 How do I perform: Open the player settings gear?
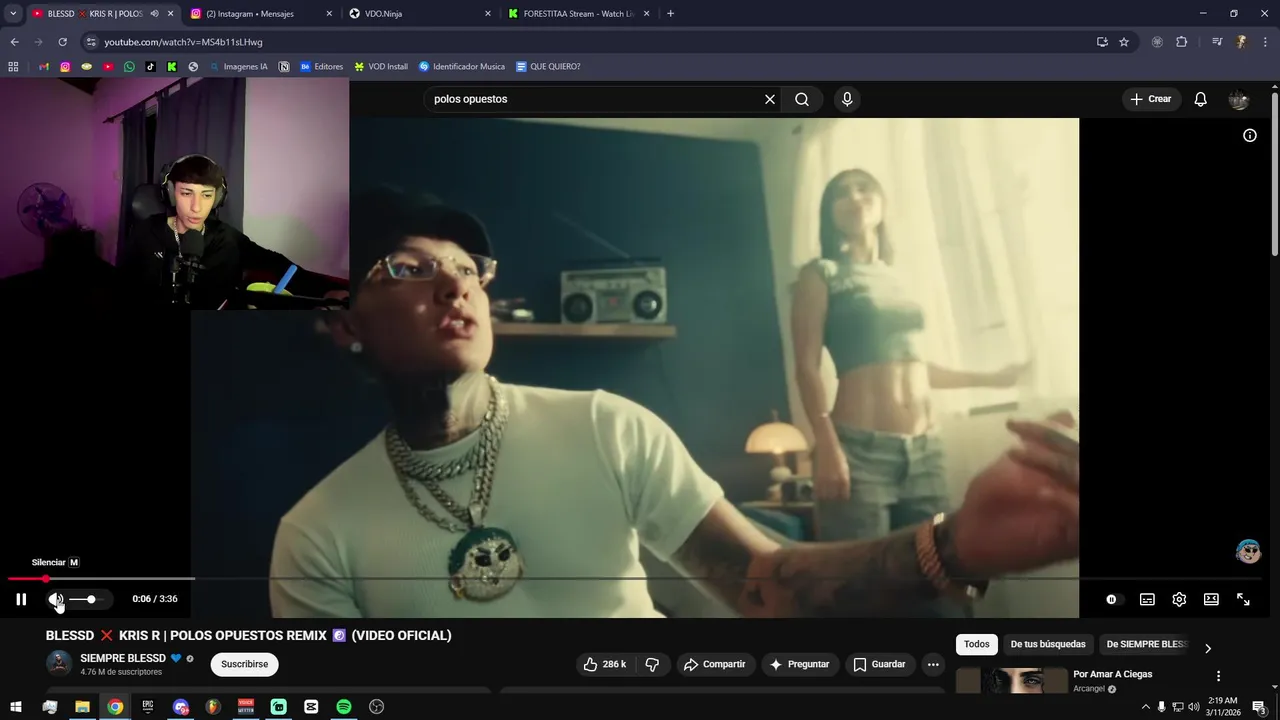coord(1179,599)
